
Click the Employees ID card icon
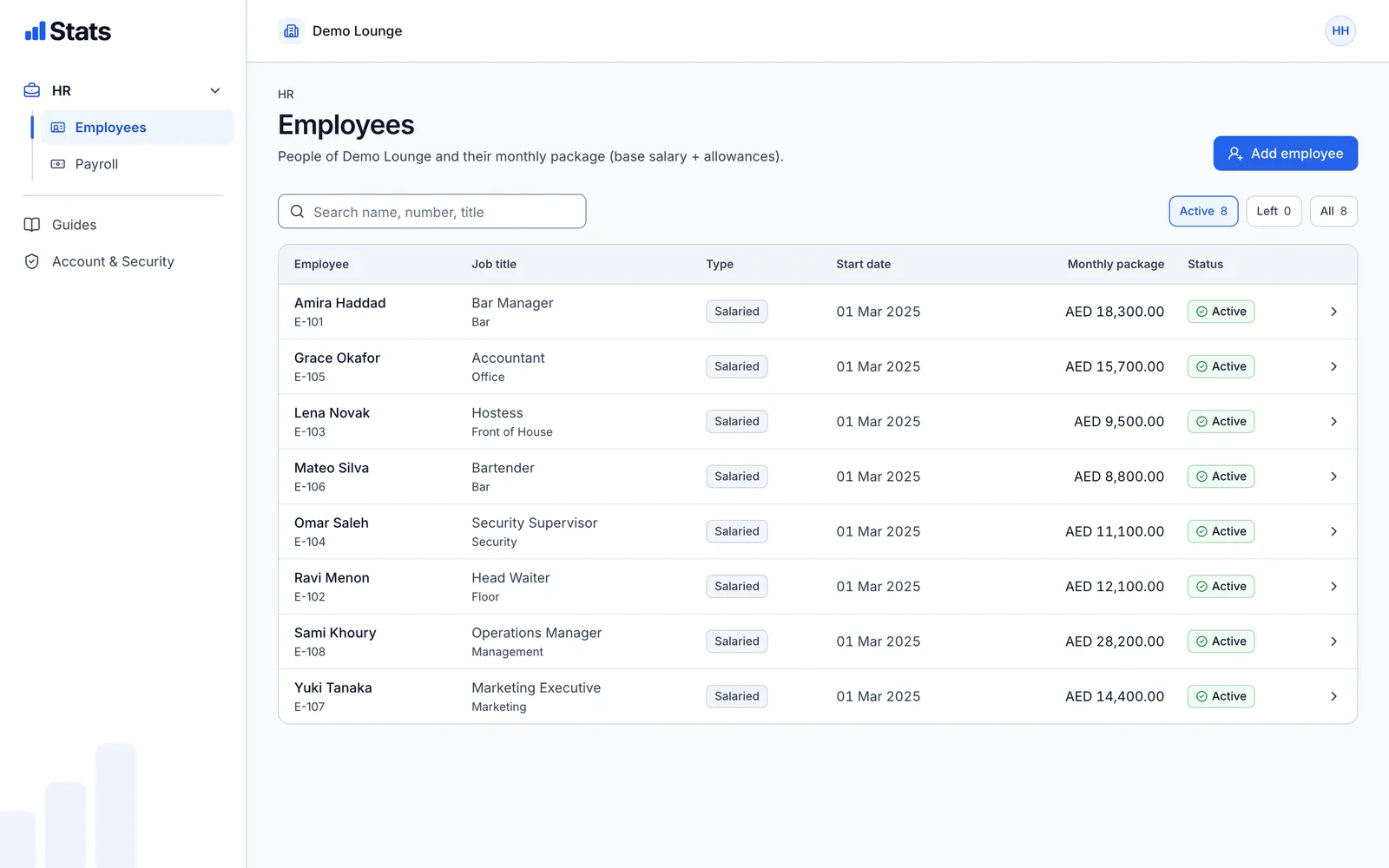[58, 128]
